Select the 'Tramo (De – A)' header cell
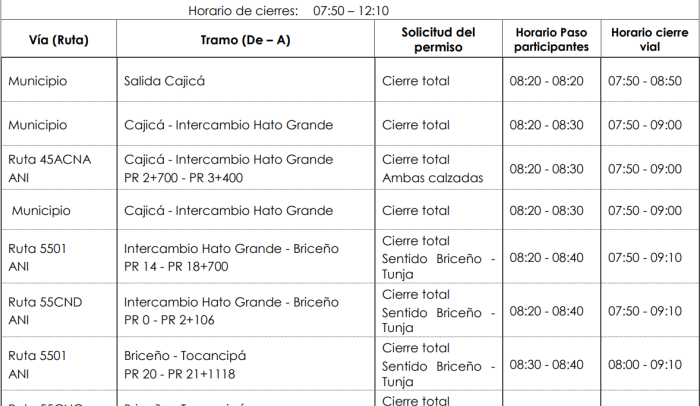Viewport: 700px width, 406px height. pos(246,40)
